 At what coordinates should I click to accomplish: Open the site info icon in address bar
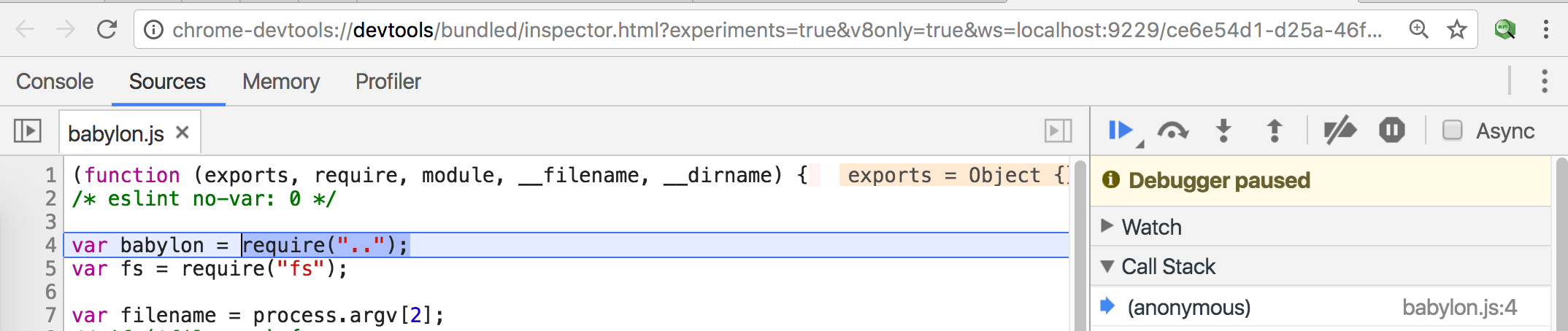153,30
